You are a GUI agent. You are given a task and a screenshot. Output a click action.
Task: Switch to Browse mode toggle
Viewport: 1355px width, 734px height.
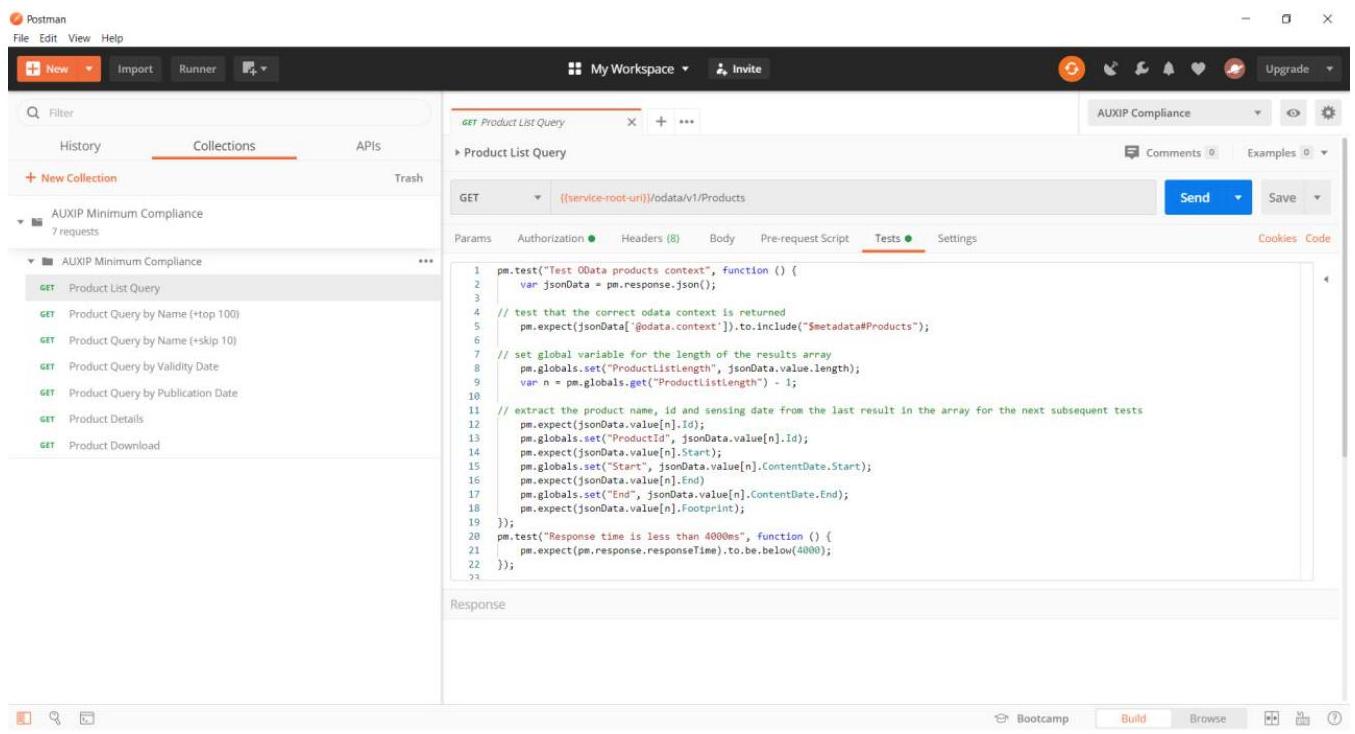pyautogui.click(x=1208, y=718)
